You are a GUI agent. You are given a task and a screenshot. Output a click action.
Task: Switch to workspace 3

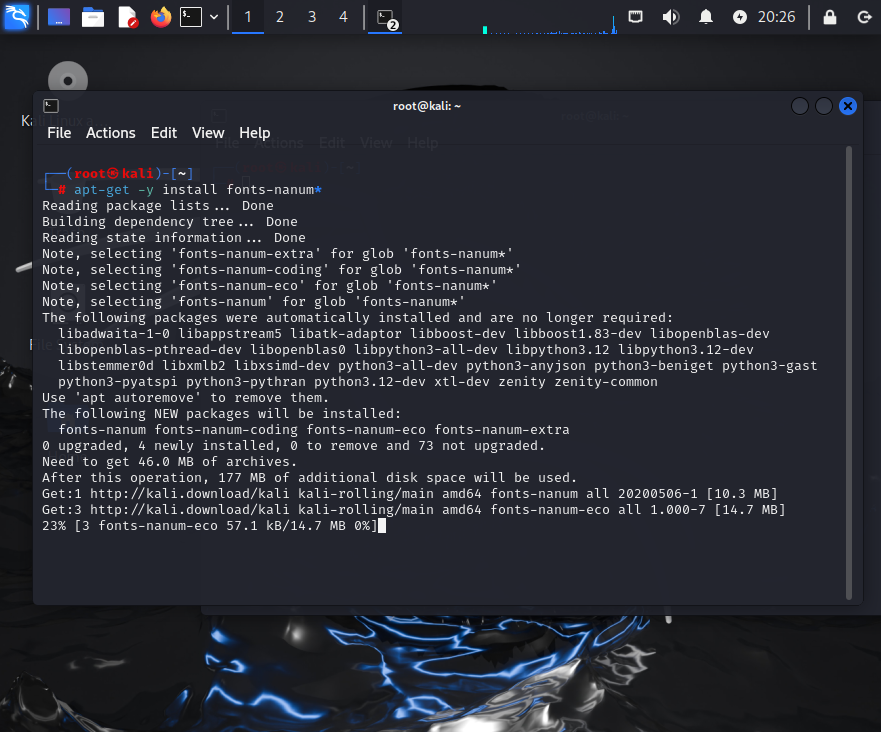(x=312, y=17)
